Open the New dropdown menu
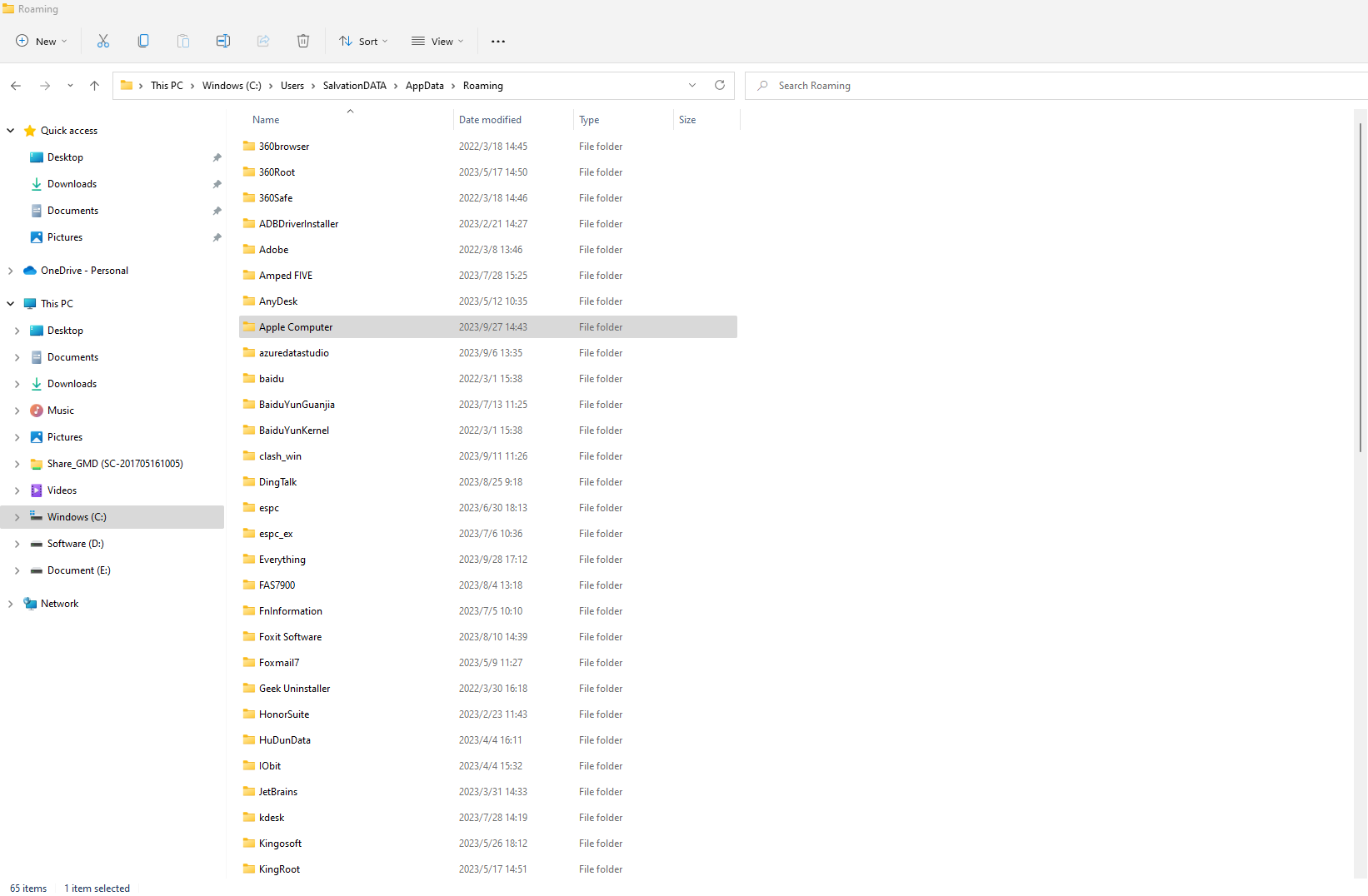 (42, 41)
